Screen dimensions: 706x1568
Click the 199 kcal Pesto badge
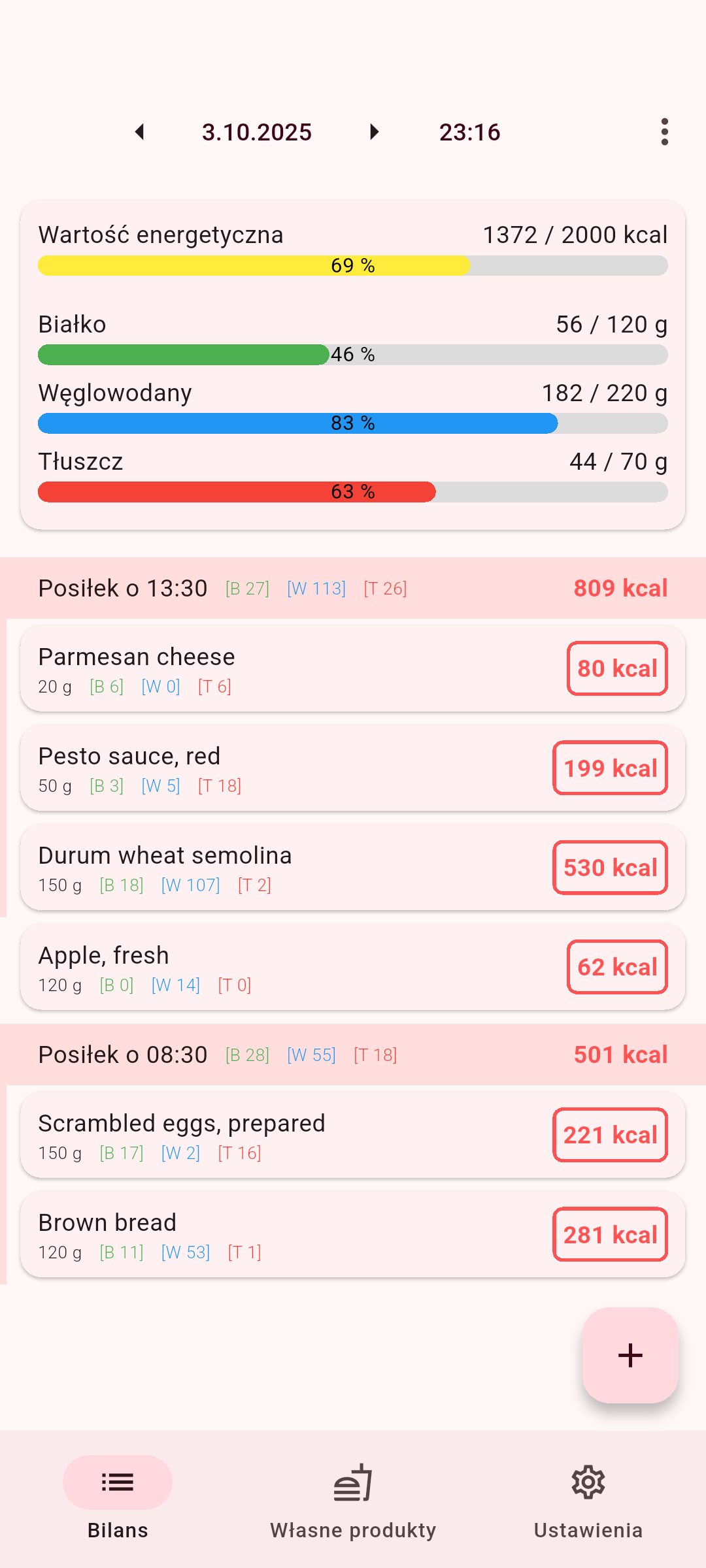point(610,768)
